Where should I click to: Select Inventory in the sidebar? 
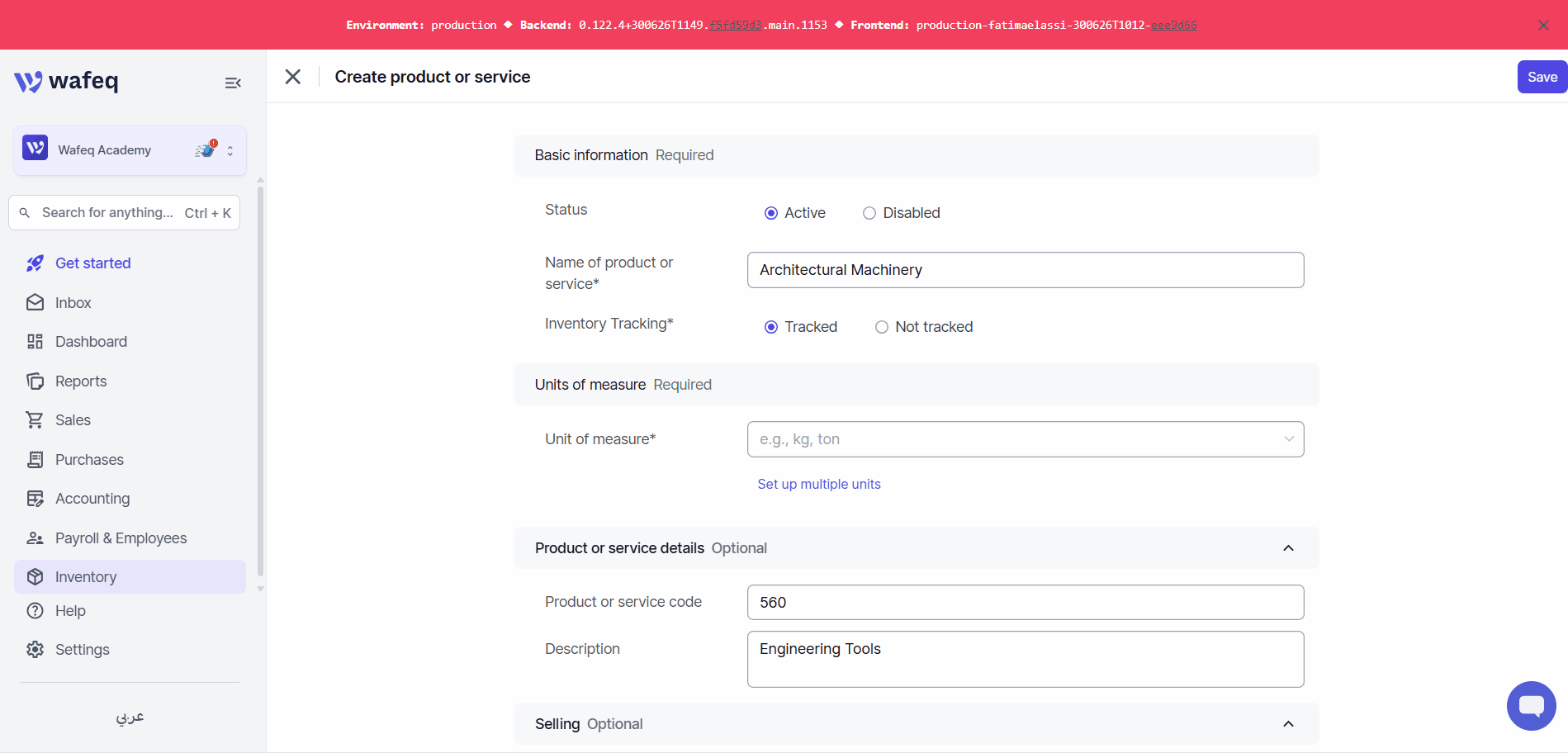point(130,577)
